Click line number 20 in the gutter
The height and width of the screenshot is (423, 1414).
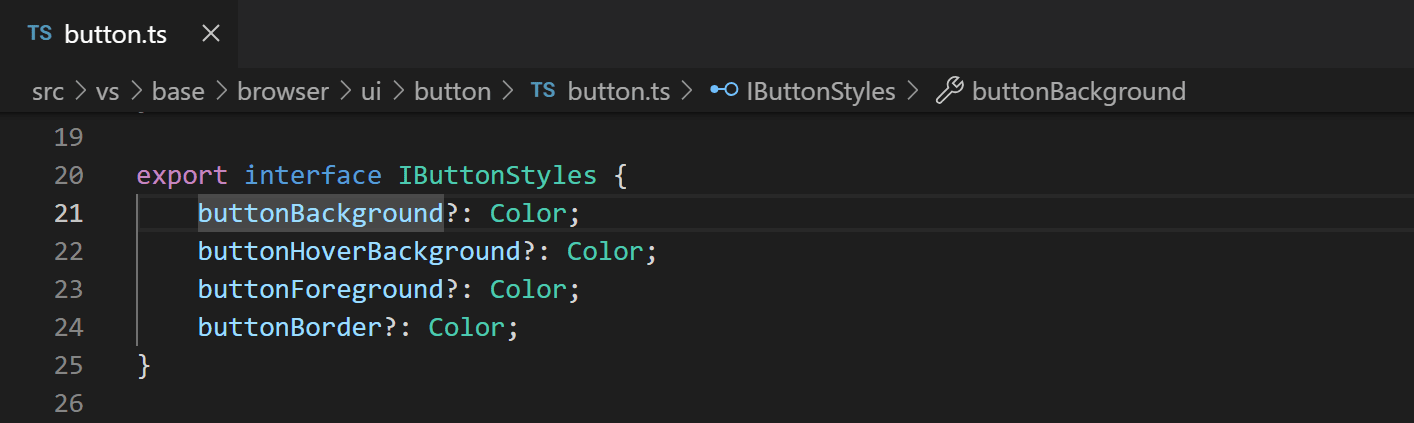point(69,176)
